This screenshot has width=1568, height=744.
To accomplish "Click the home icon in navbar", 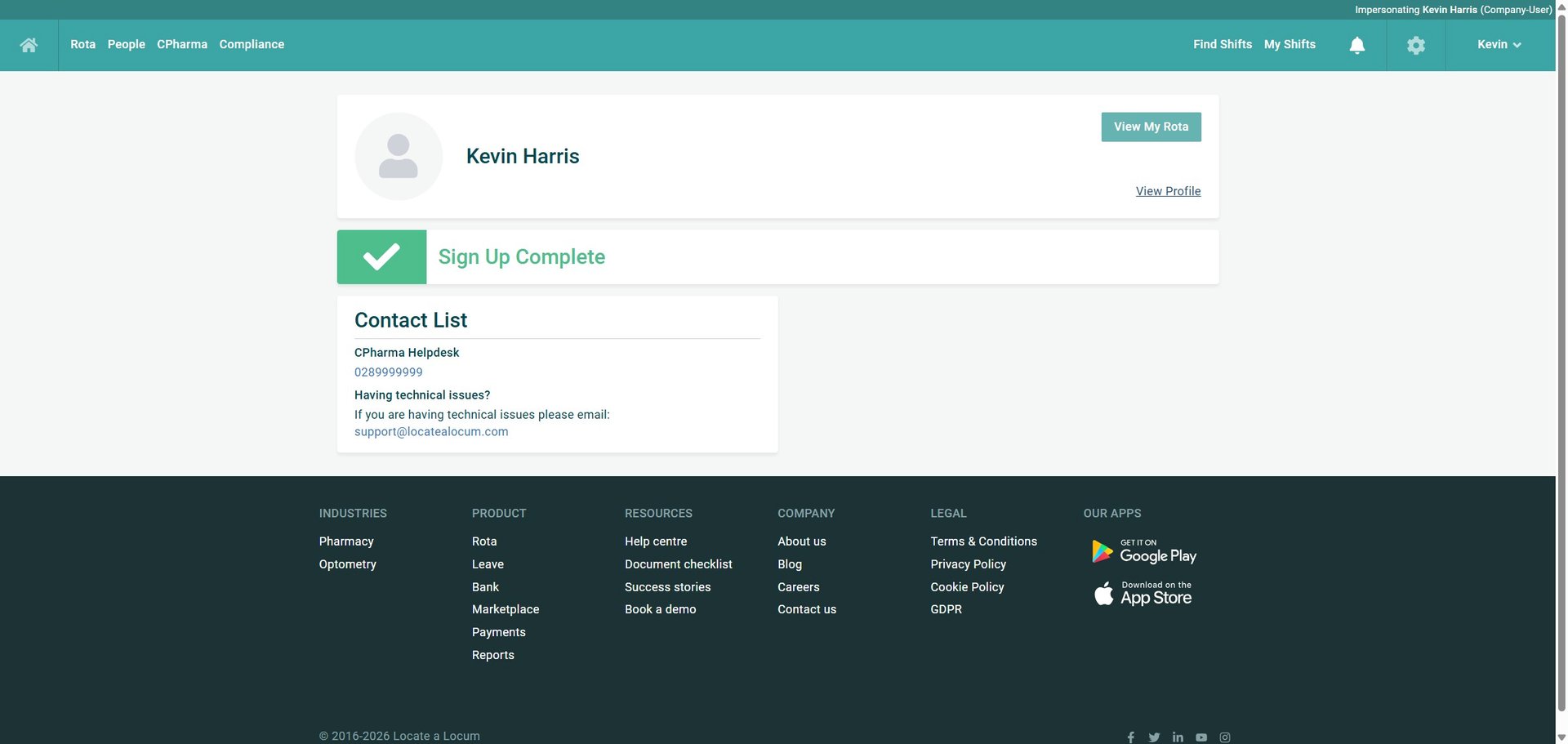I will (x=29, y=45).
